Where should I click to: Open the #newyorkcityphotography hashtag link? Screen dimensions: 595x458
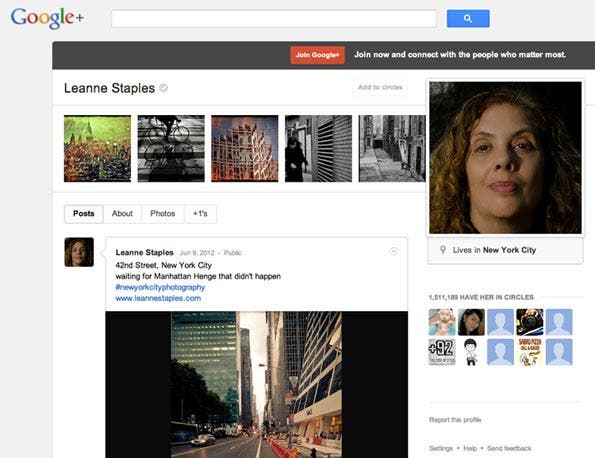click(x=160, y=287)
